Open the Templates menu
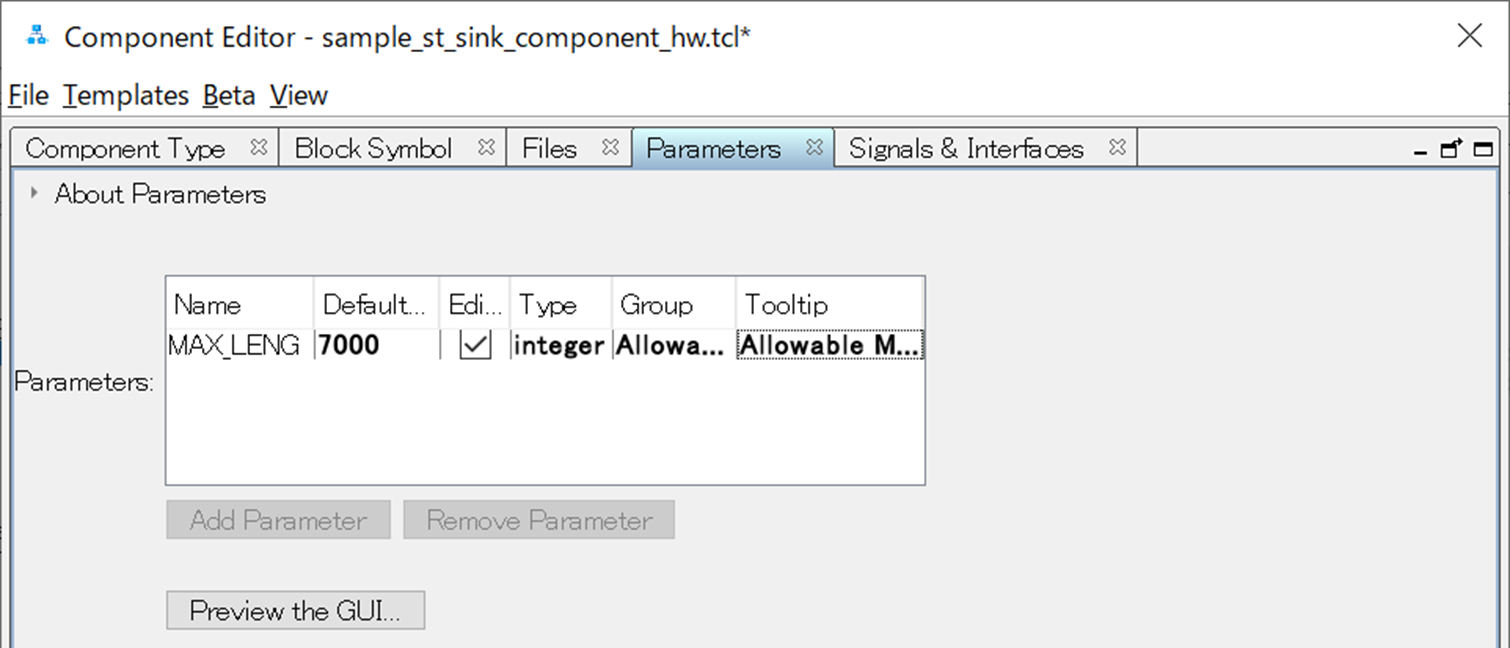Viewport: 1510px width, 648px height. click(126, 96)
